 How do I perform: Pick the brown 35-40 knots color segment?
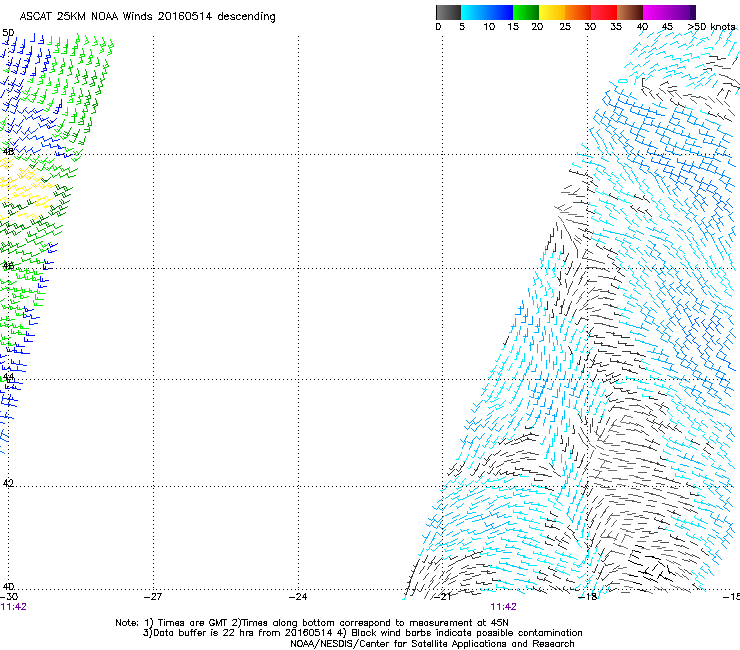tap(630, 12)
